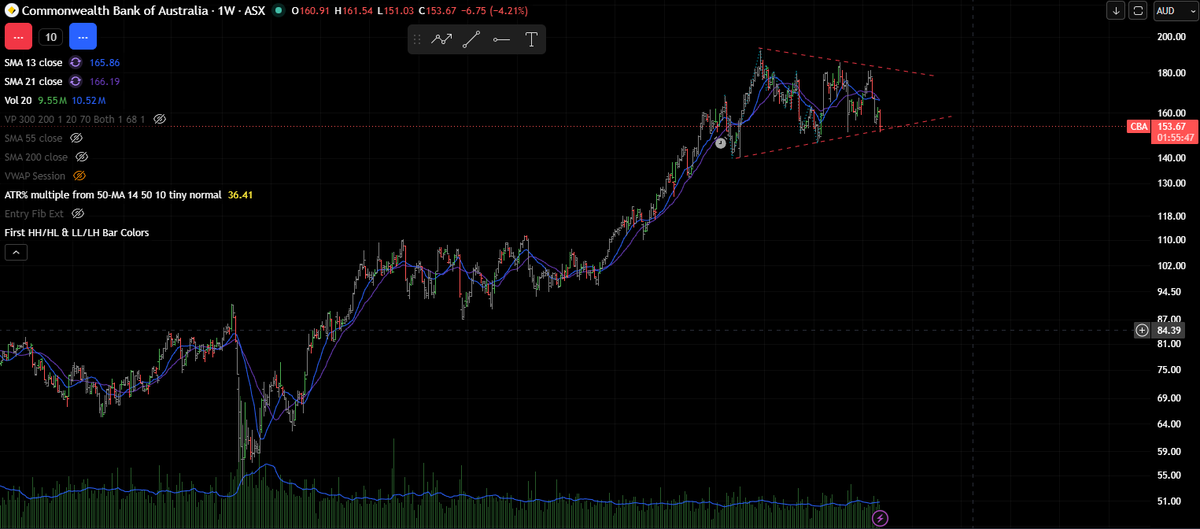Unhide the SMA 55 close indicator

[x=76, y=138]
